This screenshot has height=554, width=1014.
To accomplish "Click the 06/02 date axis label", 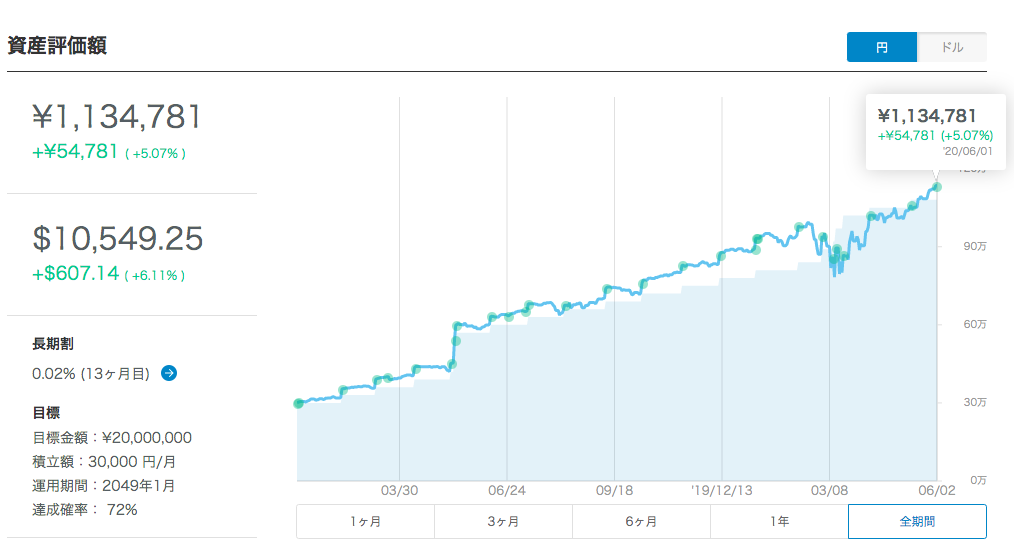I will [x=936, y=491].
